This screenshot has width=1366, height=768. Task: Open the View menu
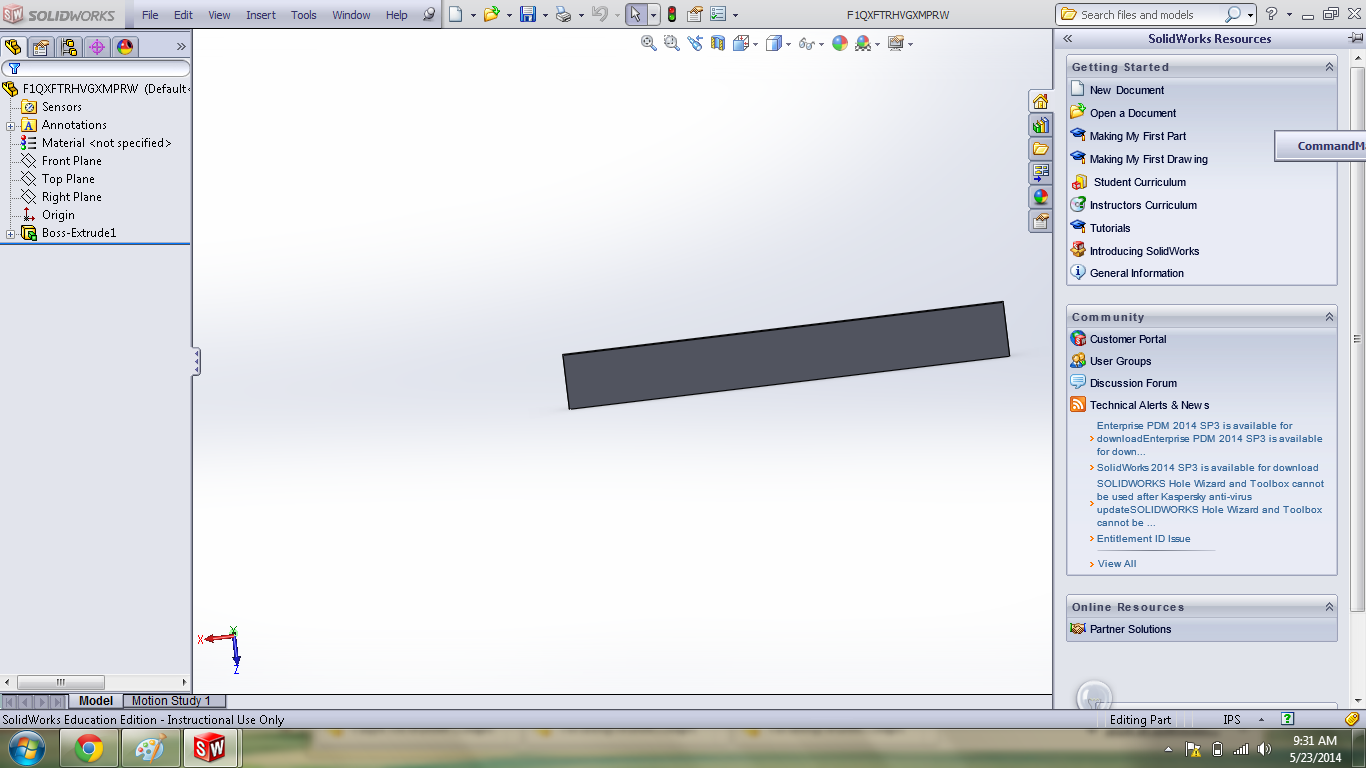click(219, 15)
